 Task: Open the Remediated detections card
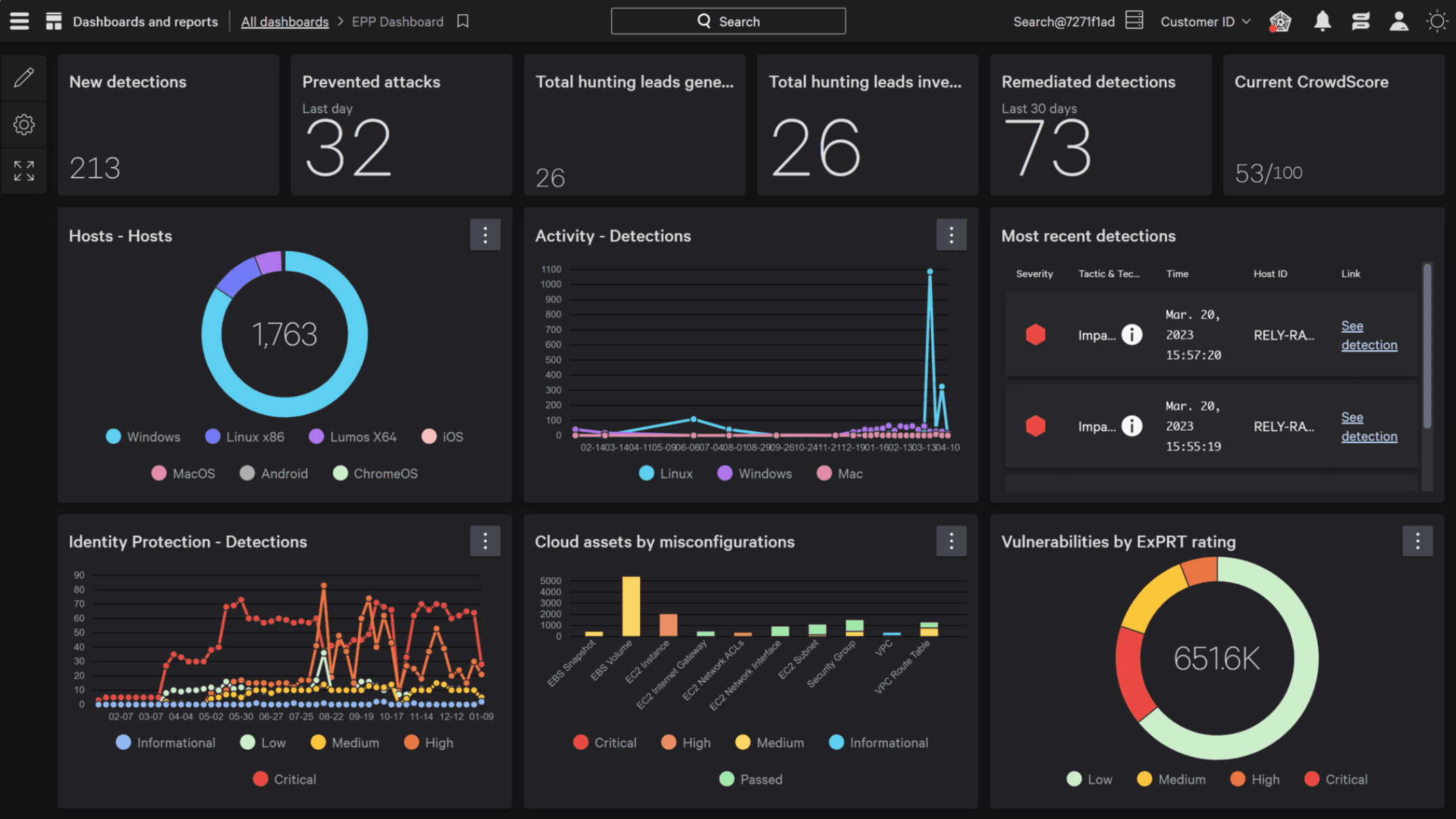(1100, 125)
